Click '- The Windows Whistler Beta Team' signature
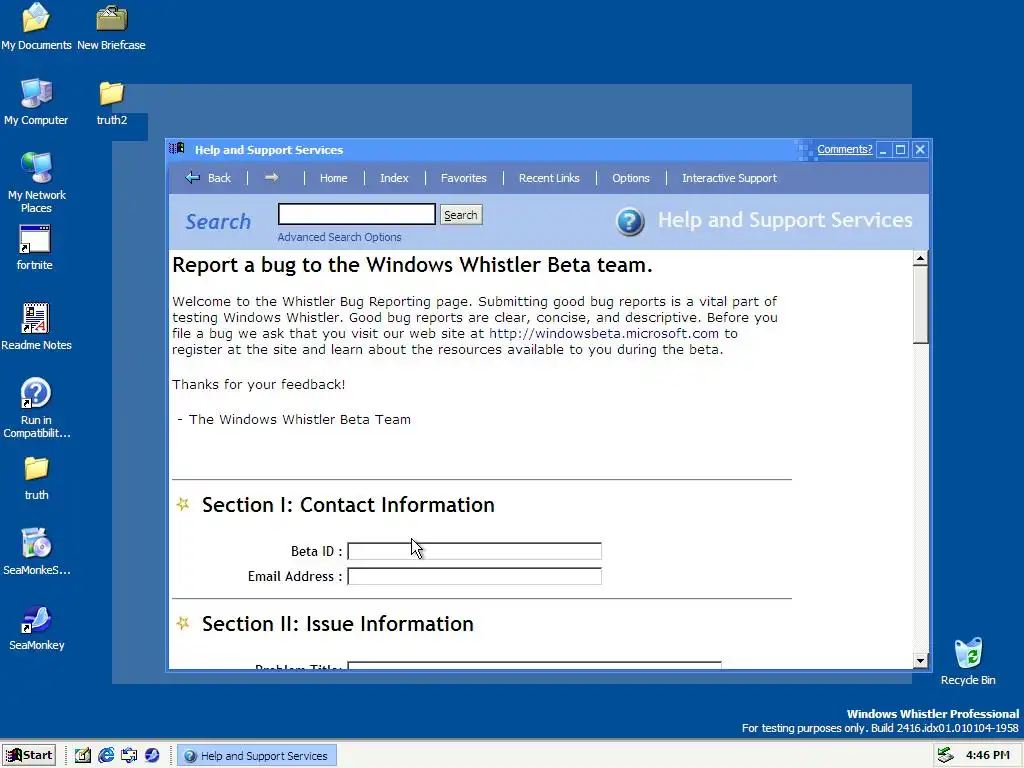 tap(294, 419)
